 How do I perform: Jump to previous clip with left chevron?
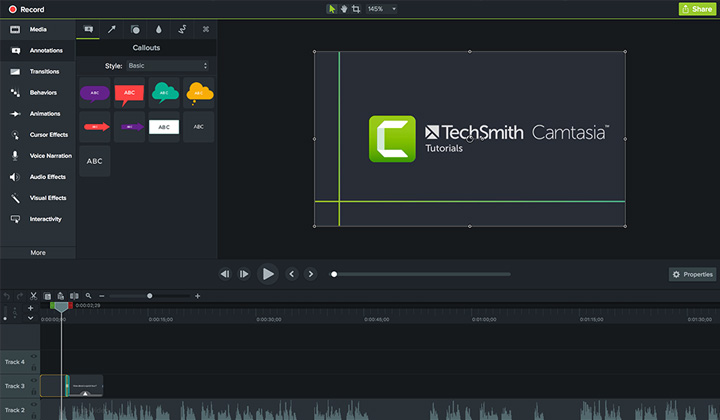tap(292, 274)
